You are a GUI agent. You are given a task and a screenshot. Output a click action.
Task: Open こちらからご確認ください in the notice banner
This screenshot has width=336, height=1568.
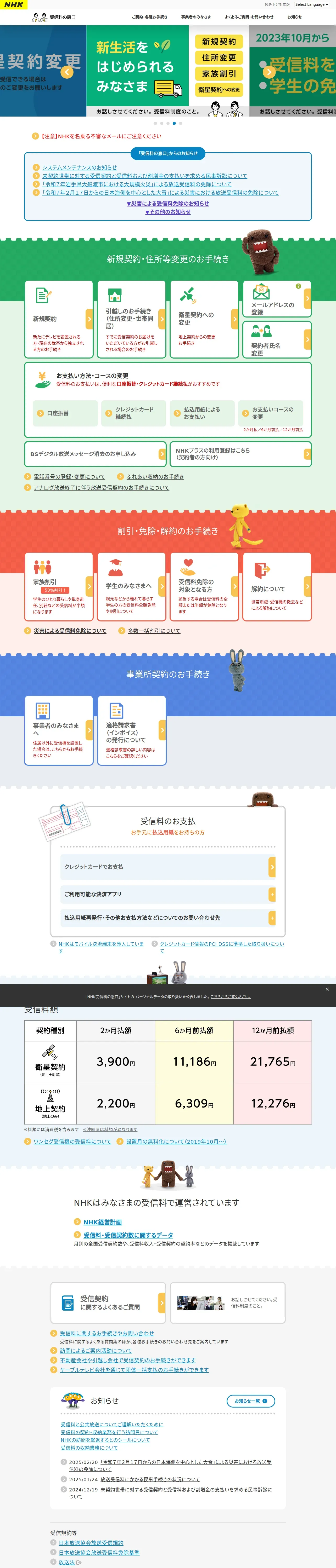pos(231,996)
